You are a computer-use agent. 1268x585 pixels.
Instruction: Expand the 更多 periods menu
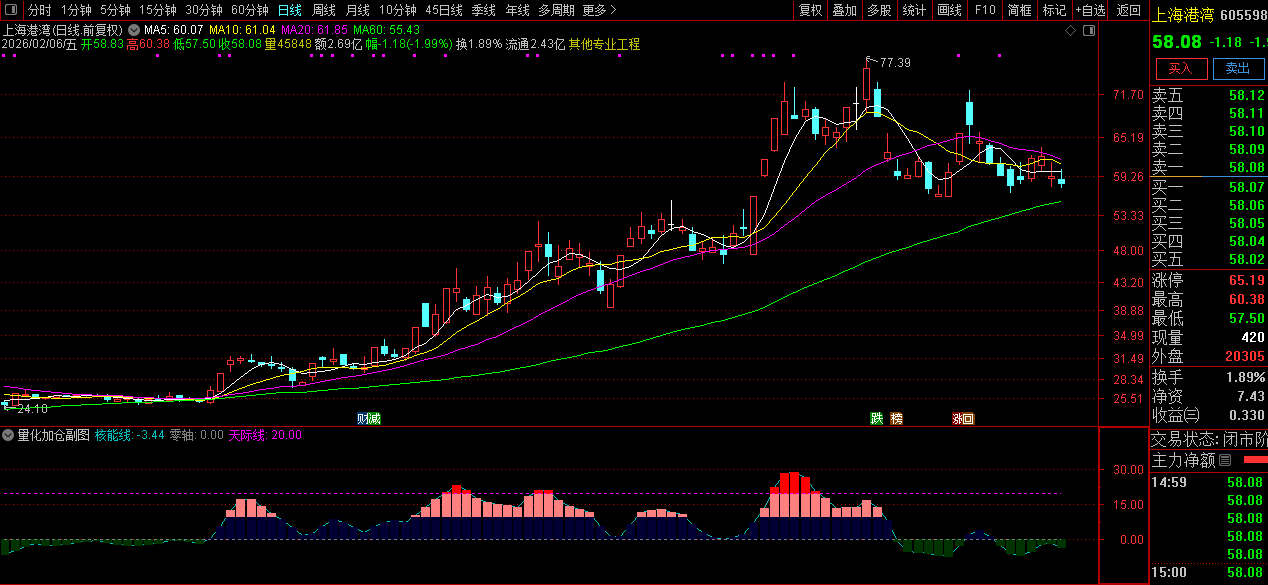click(x=599, y=10)
